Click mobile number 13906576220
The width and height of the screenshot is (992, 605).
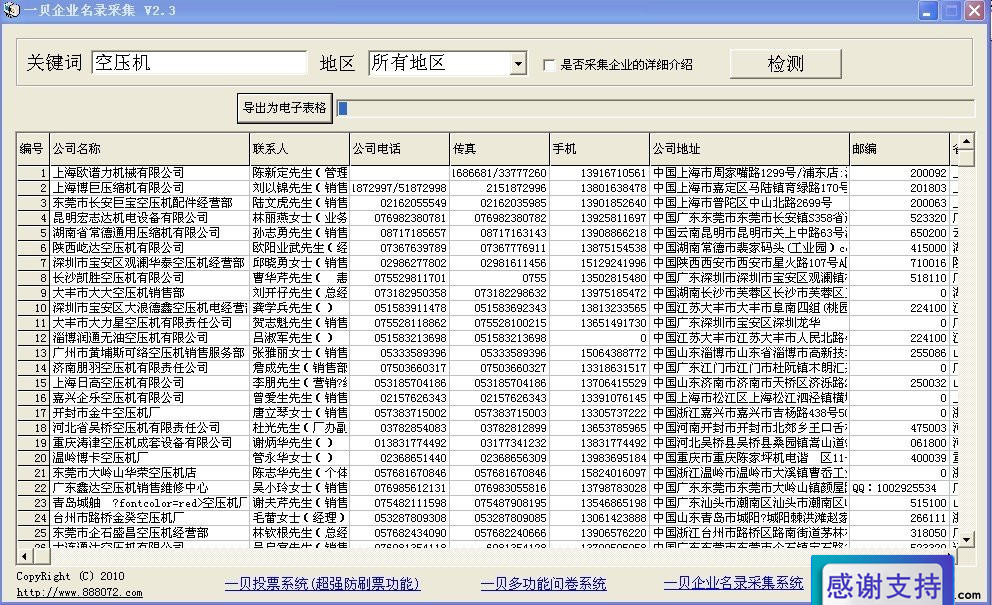tap(599, 533)
